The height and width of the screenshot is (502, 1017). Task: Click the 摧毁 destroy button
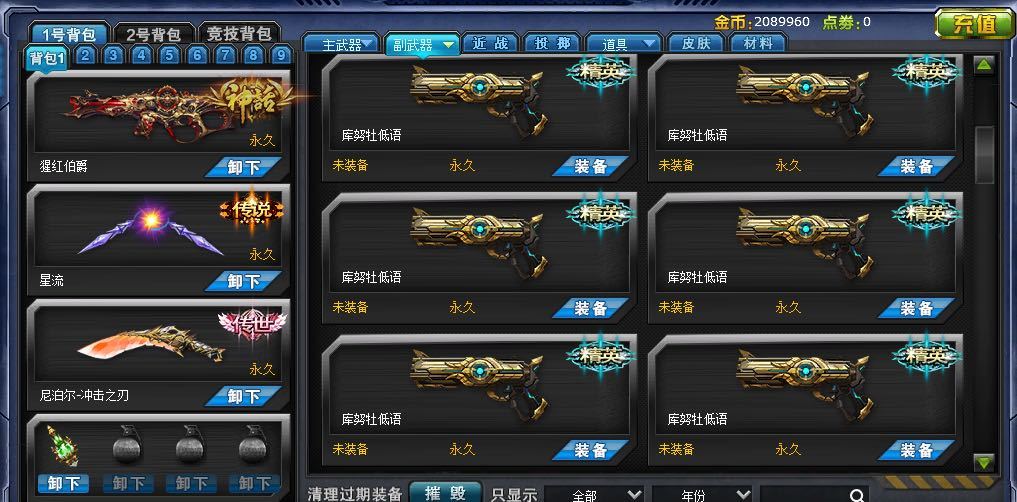pyautogui.click(x=445, y=493)
